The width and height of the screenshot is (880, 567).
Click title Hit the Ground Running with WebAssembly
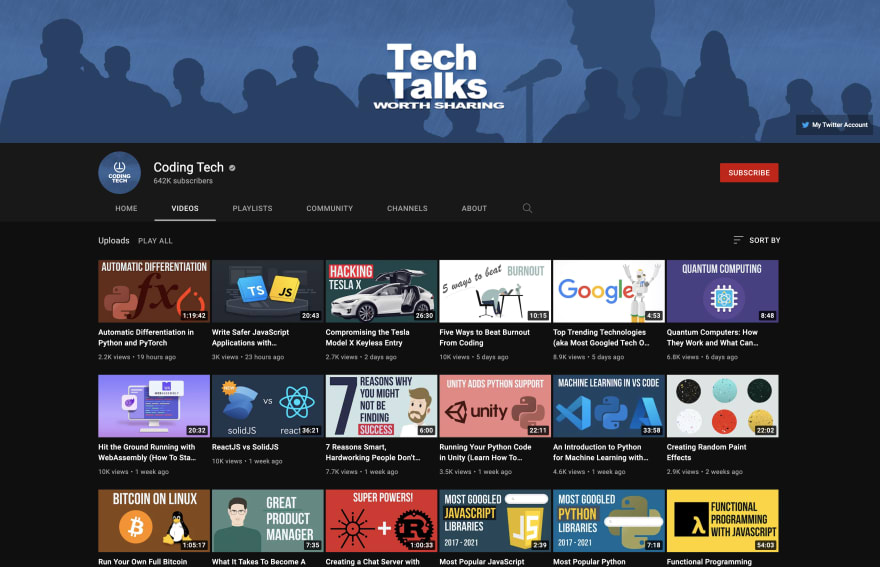[147, 452]
